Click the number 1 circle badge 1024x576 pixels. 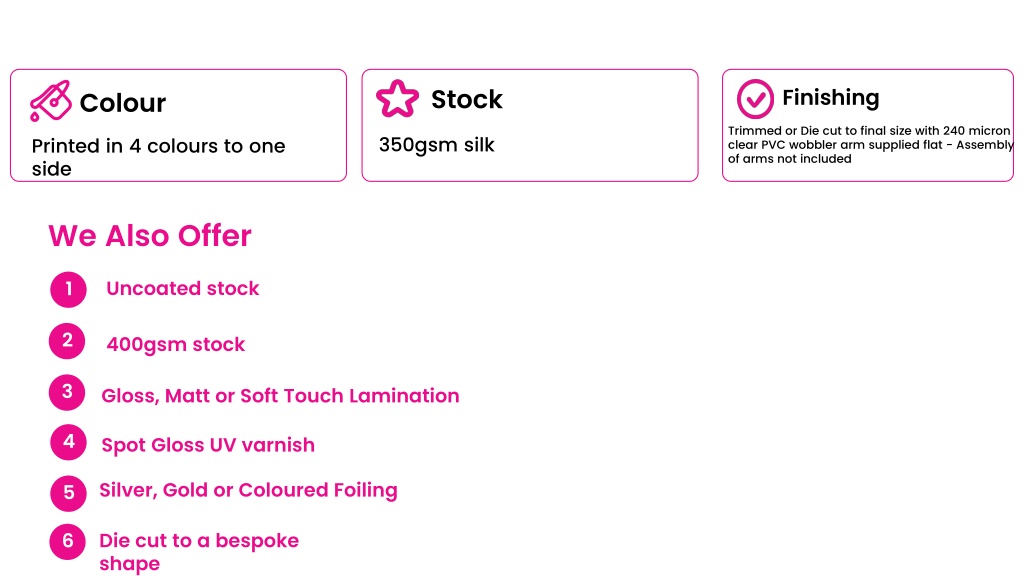[x=69, y=289]
